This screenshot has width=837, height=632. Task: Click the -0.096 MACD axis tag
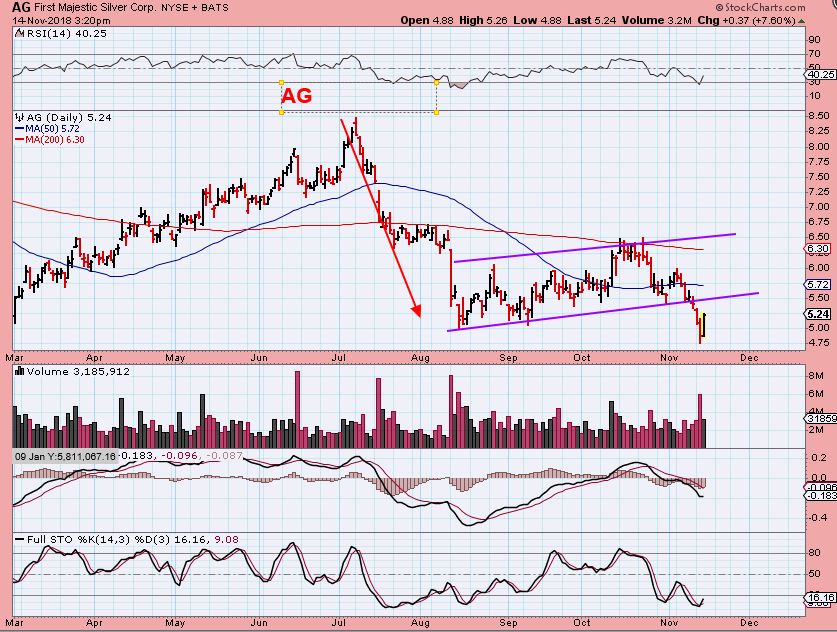tap(822, 487)
